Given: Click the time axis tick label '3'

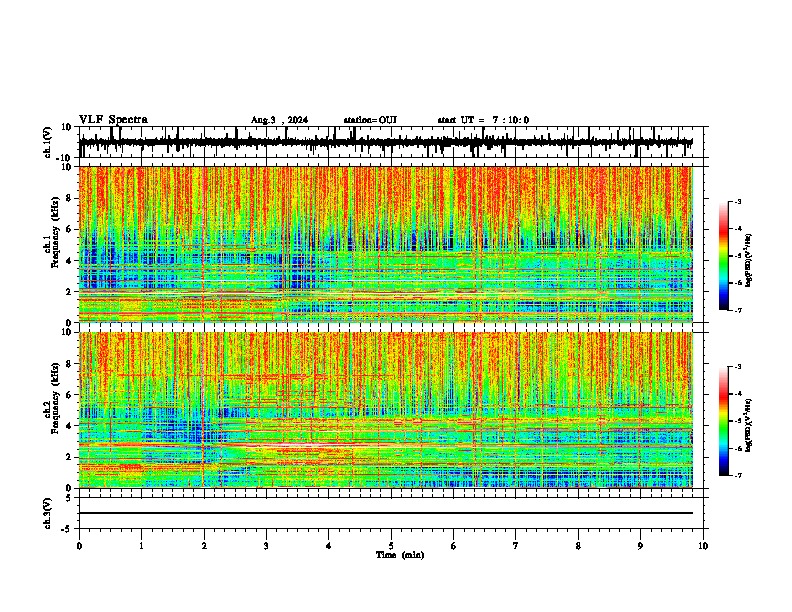Looking at the screenshot, I should click(x=266, y=546).
